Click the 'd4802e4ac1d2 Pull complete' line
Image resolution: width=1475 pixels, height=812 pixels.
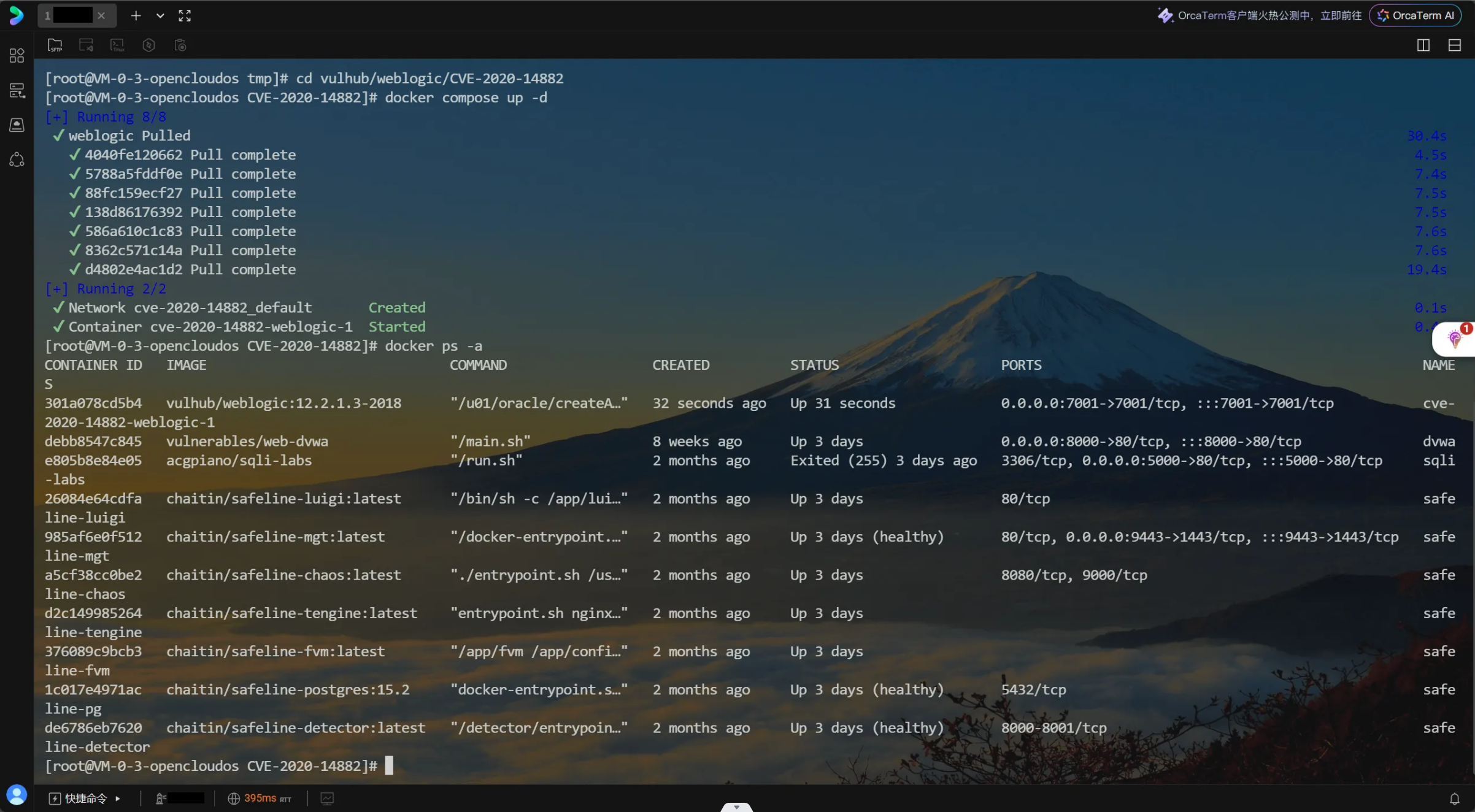pos(182,269)
